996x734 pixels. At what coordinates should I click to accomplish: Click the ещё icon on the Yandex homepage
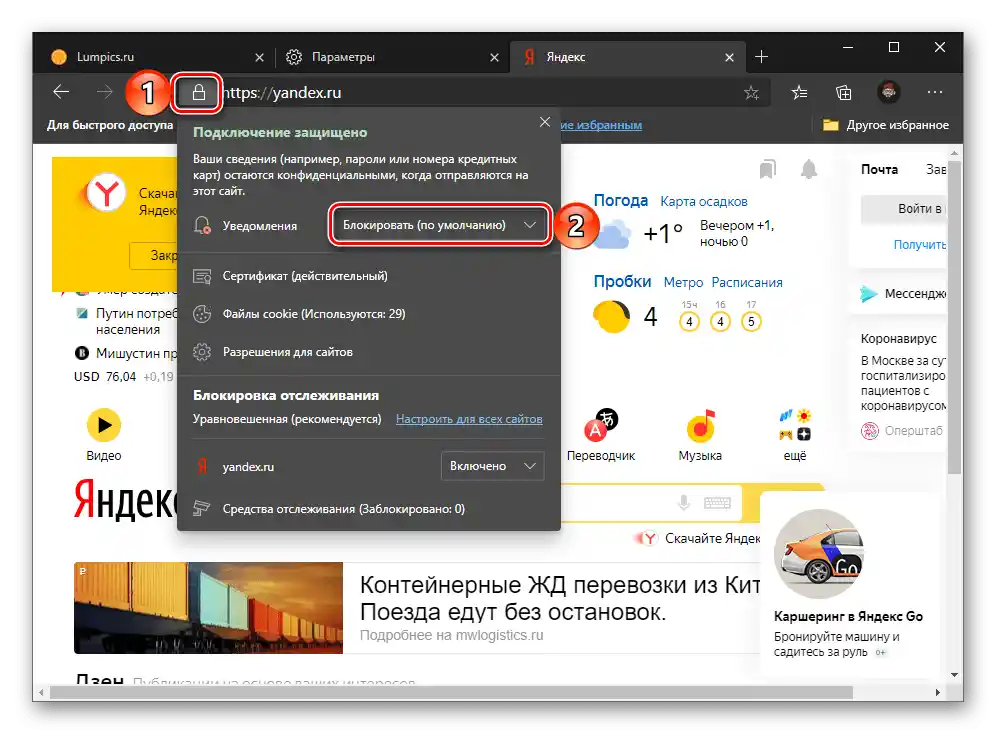pos(795,425)
